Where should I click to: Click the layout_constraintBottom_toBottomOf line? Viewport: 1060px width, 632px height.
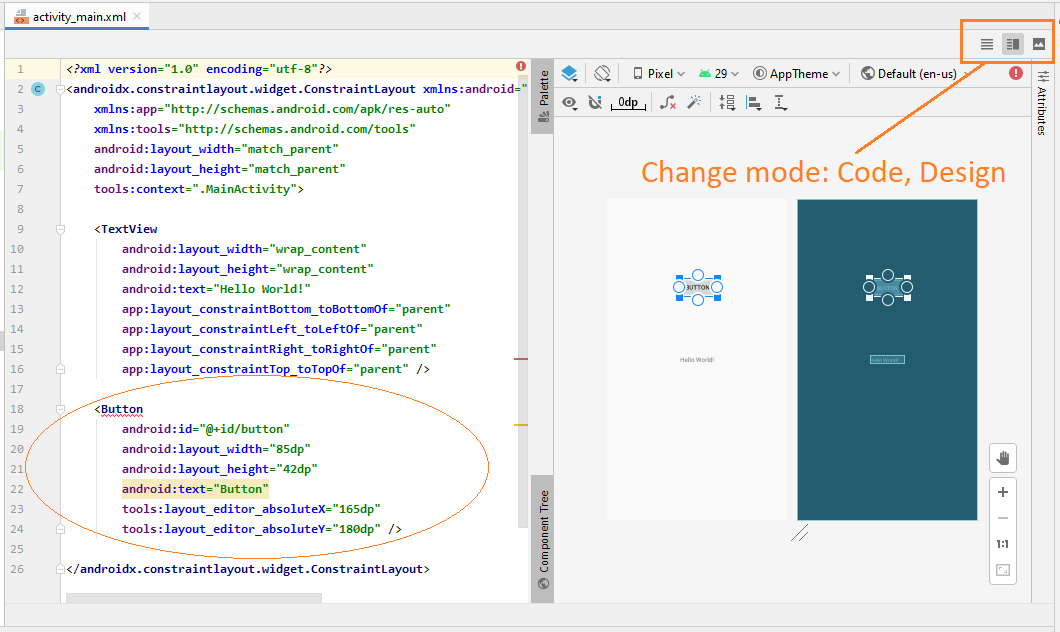(286, 309)
